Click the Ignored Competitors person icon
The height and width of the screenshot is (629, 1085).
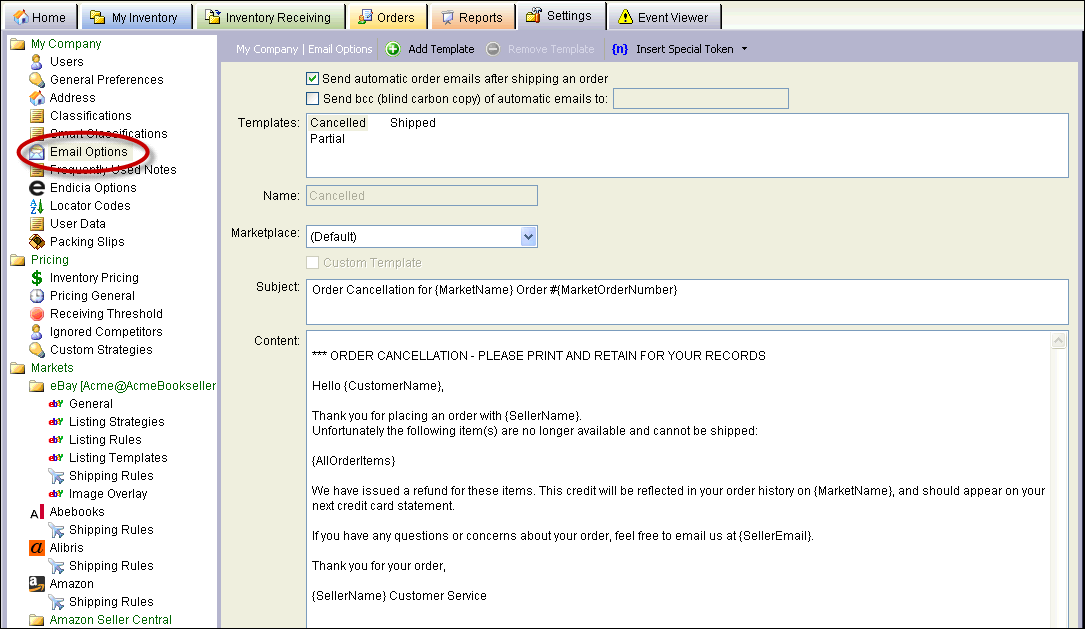37,332
